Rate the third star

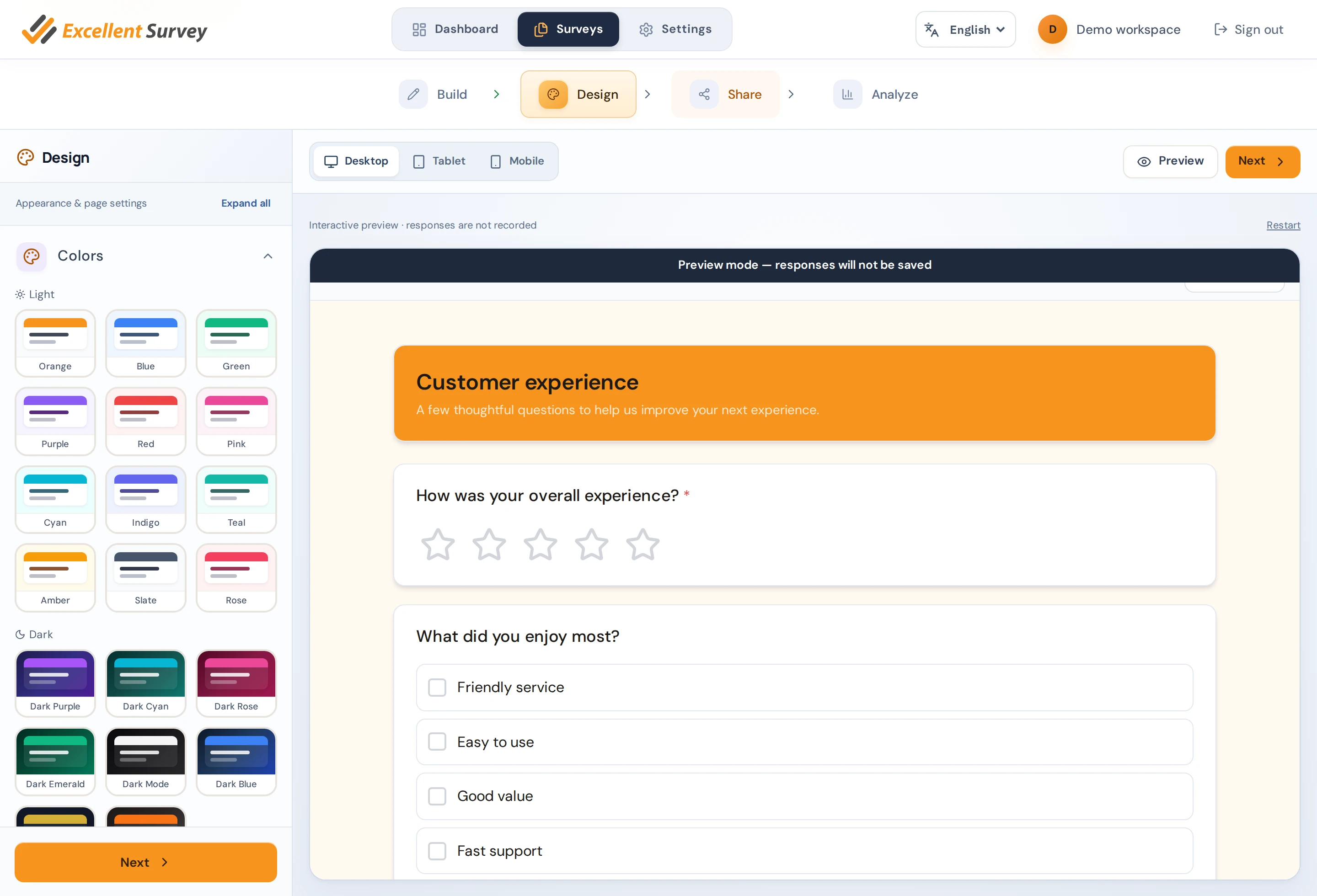click(x=540, y=544)
